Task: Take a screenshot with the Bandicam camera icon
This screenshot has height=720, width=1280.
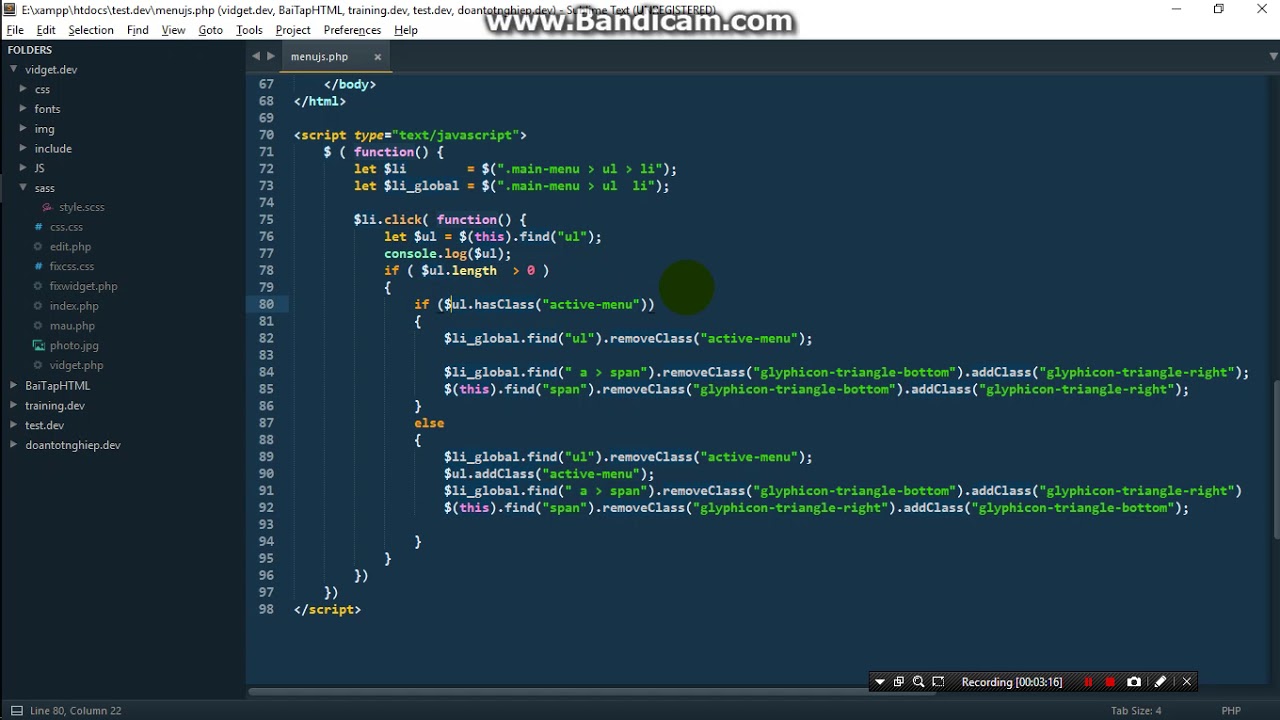Action: click(1134, 682)
